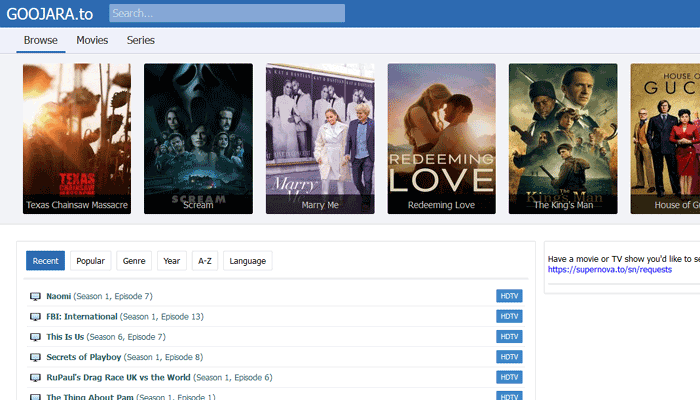700x400 pixels.
Task: Click the HDTV badge on RuPaul's Drag Race row
Action: click(509, 377)
